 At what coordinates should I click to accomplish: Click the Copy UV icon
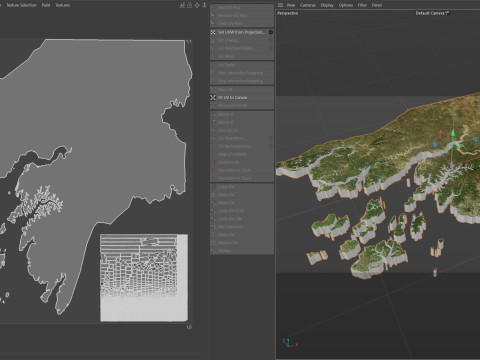[x=213, y=187]
